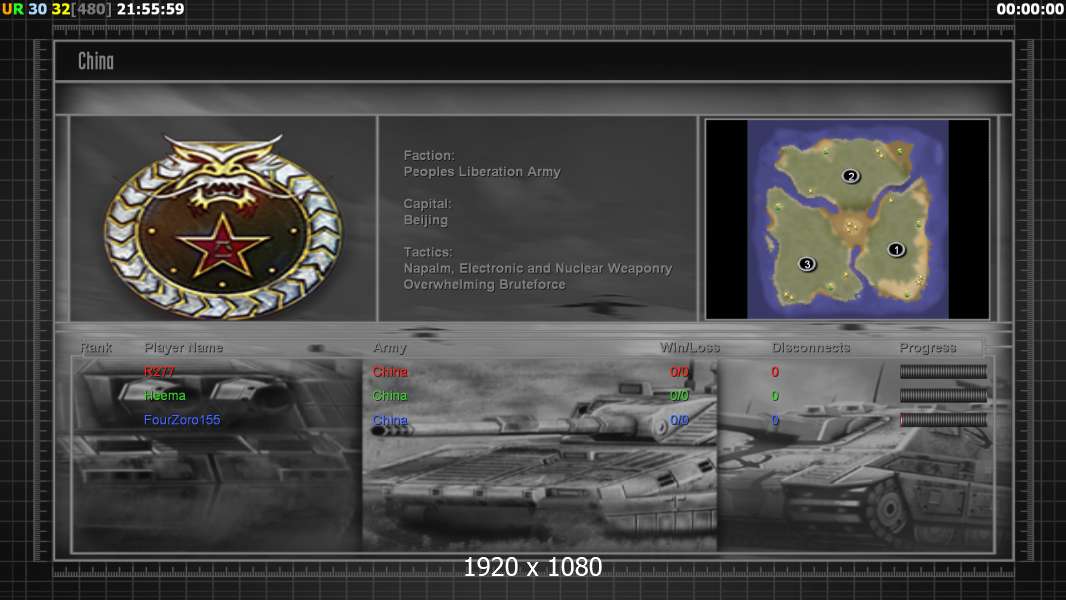This screenshot has height=600, width=1066.
Task: Click the blue China army entry for FourZoro155
Action: point(390,420)
